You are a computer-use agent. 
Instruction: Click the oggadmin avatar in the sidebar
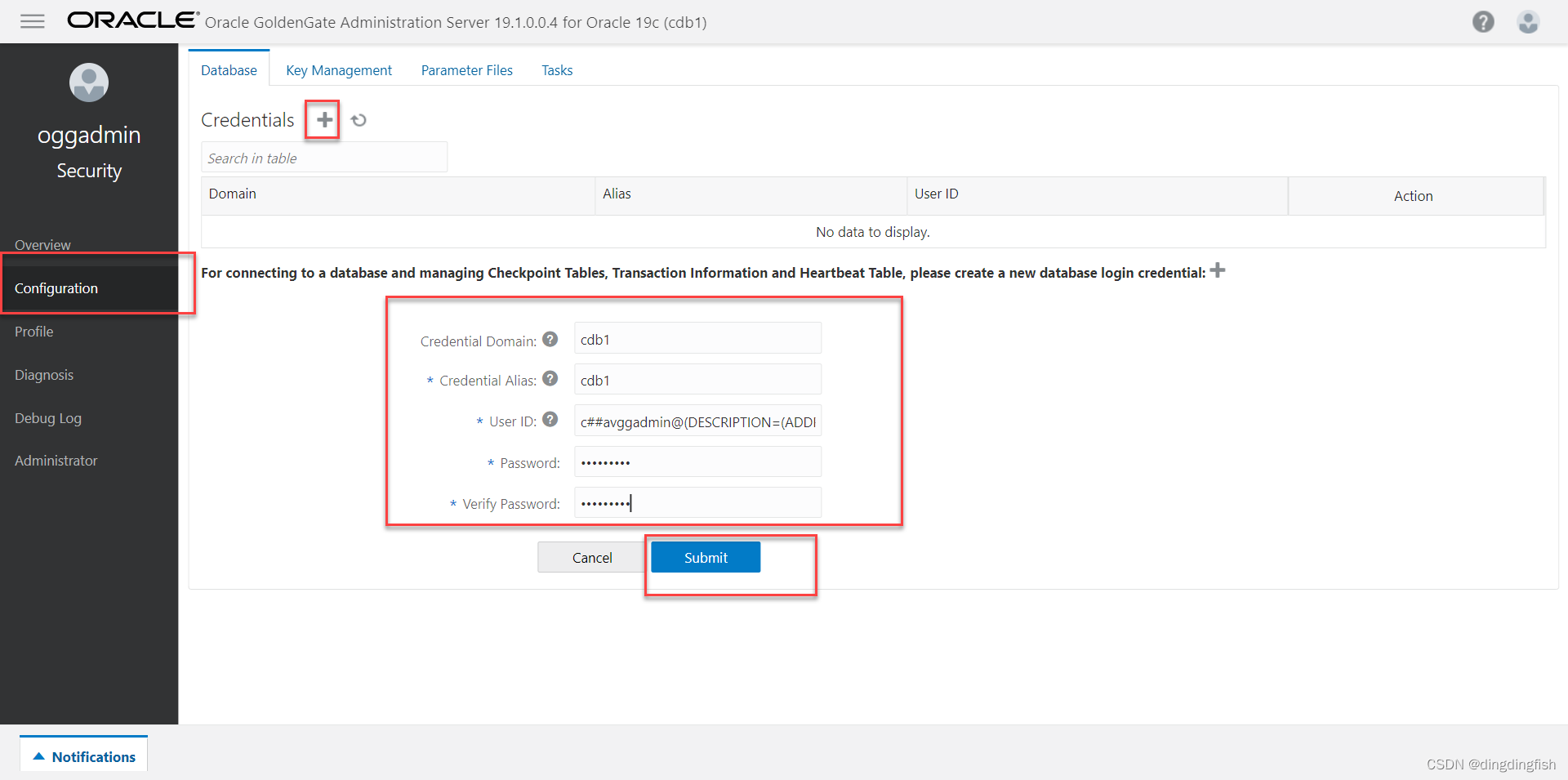tap(89, 82)
